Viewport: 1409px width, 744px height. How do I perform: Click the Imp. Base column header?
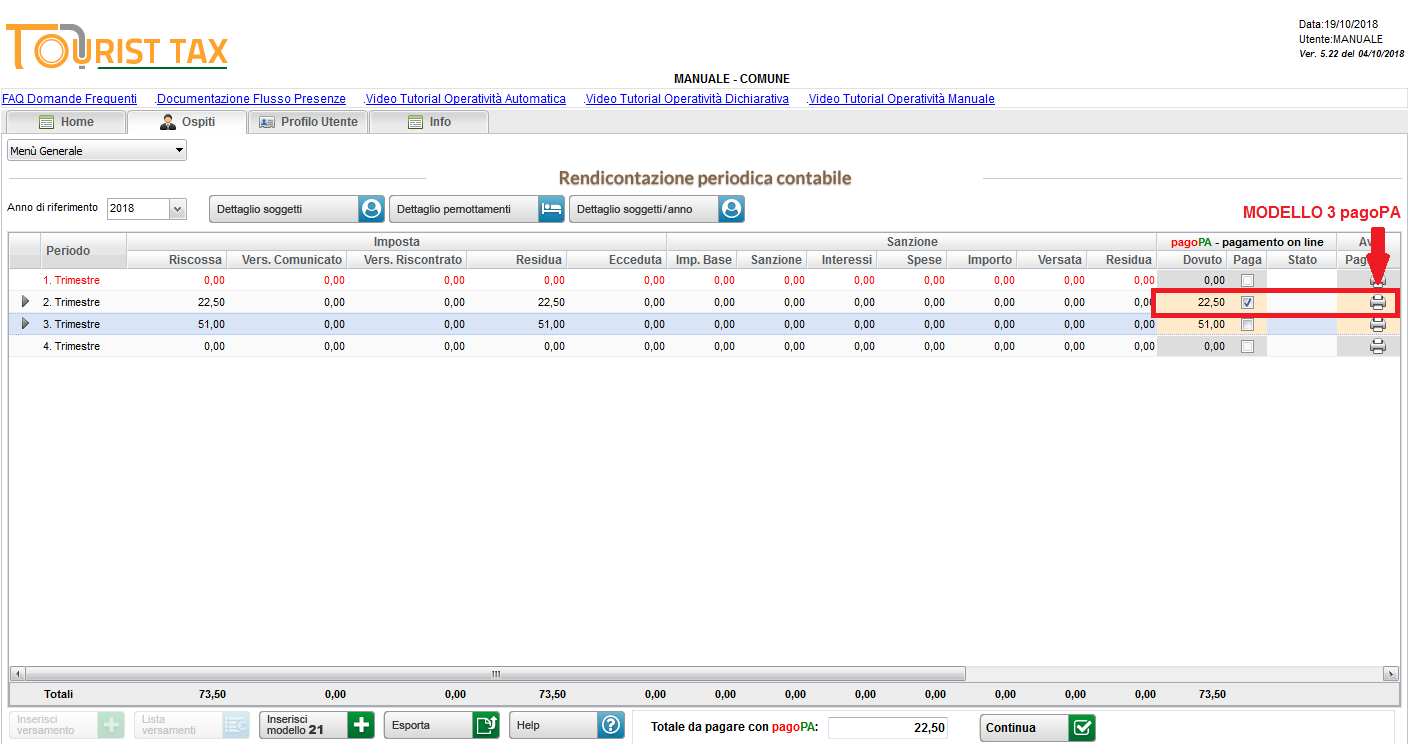click(x=702, y=260)
